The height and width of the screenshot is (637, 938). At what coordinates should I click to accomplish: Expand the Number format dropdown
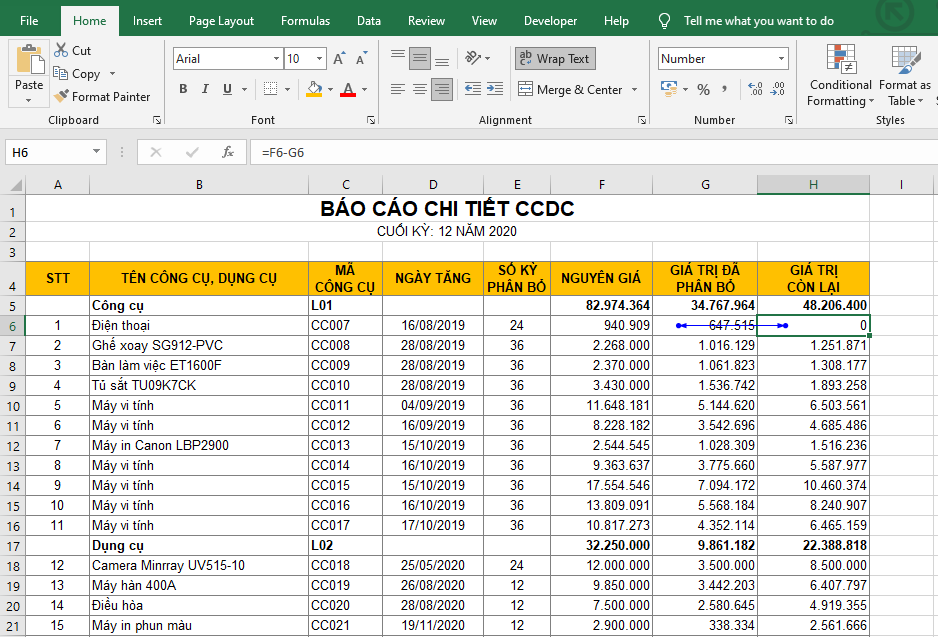pyautogui.click(x=780, y=59)
